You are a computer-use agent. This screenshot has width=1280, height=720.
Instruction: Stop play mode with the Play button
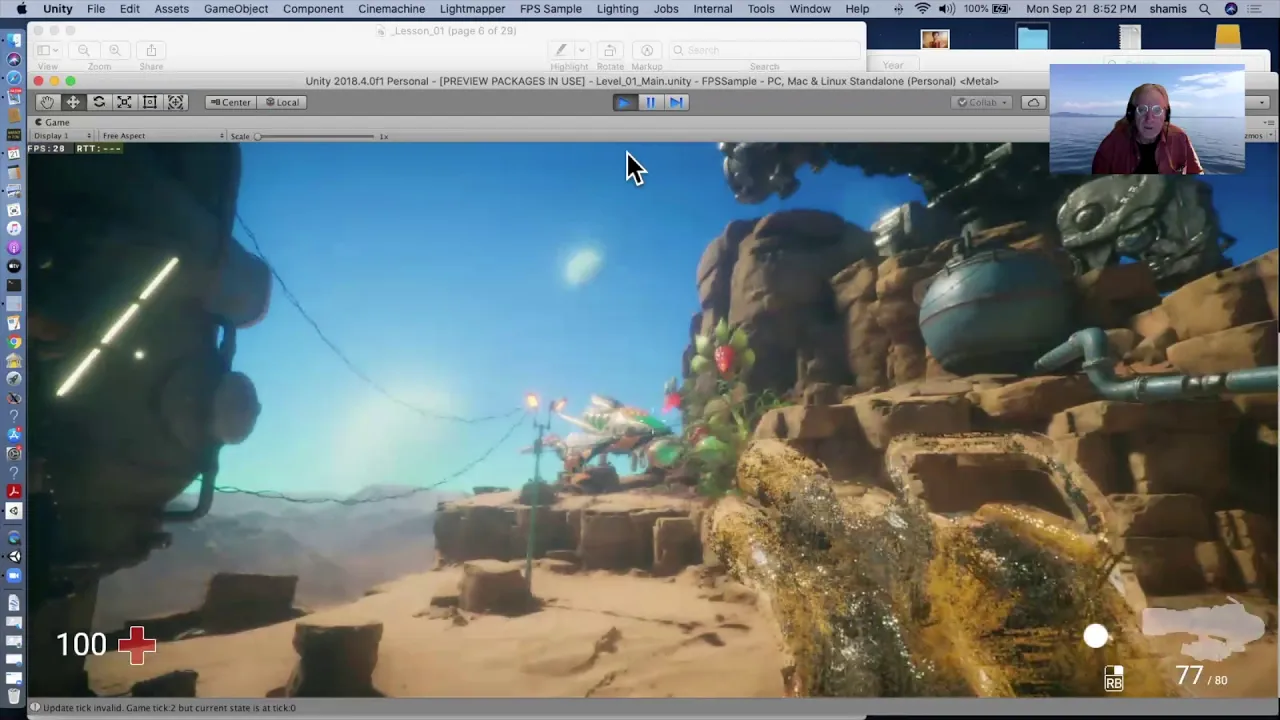624,102
